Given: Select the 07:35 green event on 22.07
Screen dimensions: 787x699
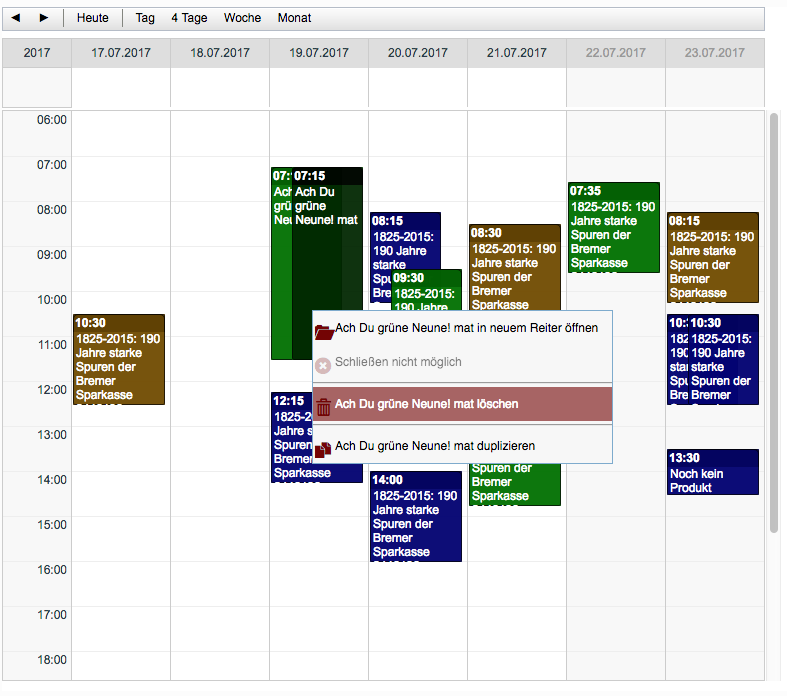Looking at the screenshot, I should coord(614,227).
